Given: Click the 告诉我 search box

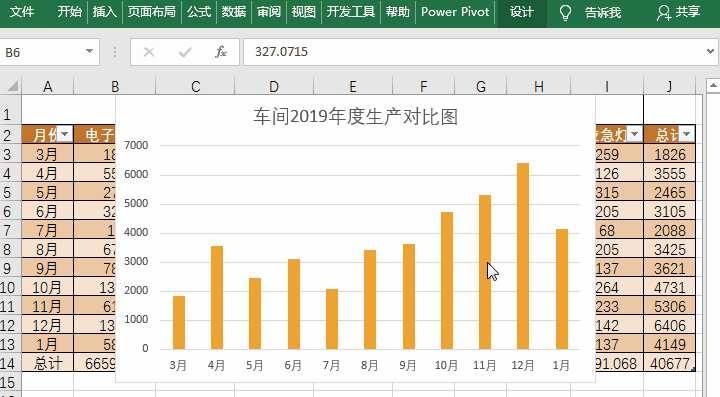Looking at the screenshot, I should click(x=603, y=12).
